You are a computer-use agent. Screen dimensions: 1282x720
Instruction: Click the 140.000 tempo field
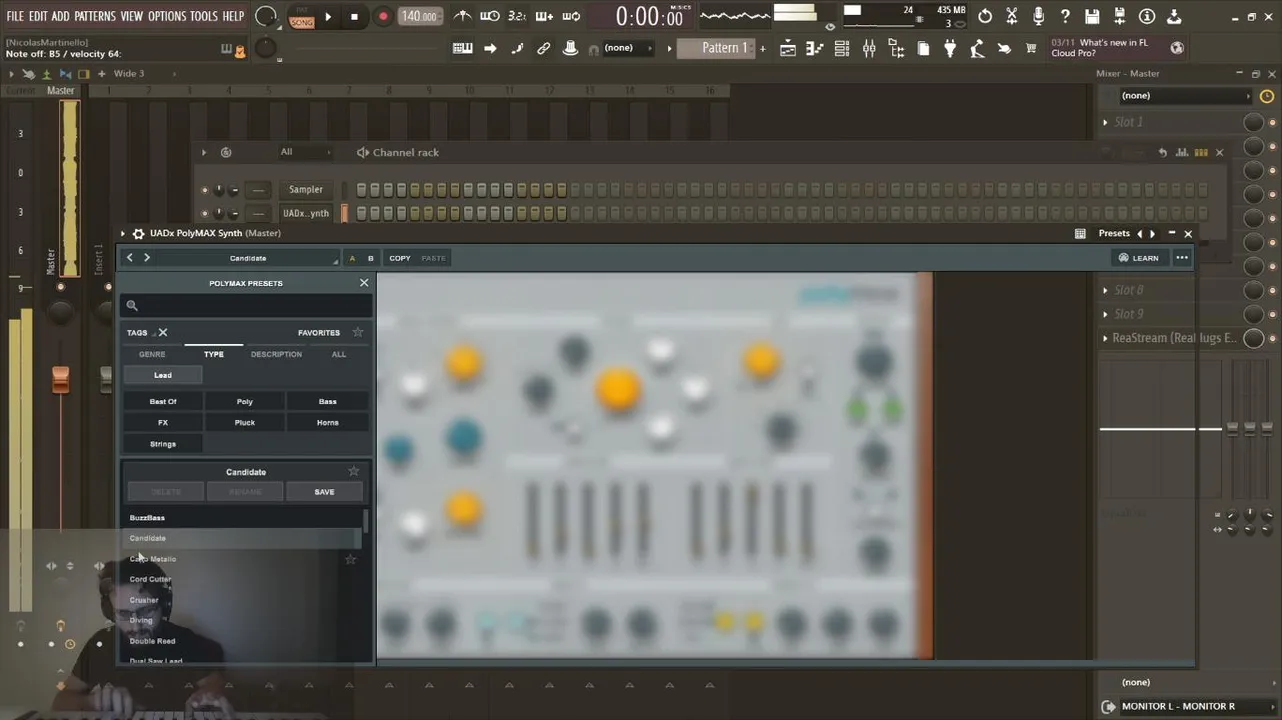(419, 16)
